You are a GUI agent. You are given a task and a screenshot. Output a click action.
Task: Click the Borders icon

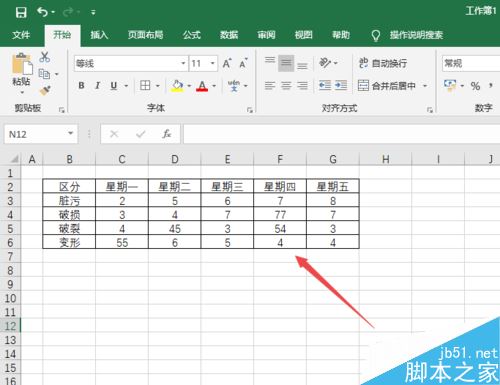(145, 86)
